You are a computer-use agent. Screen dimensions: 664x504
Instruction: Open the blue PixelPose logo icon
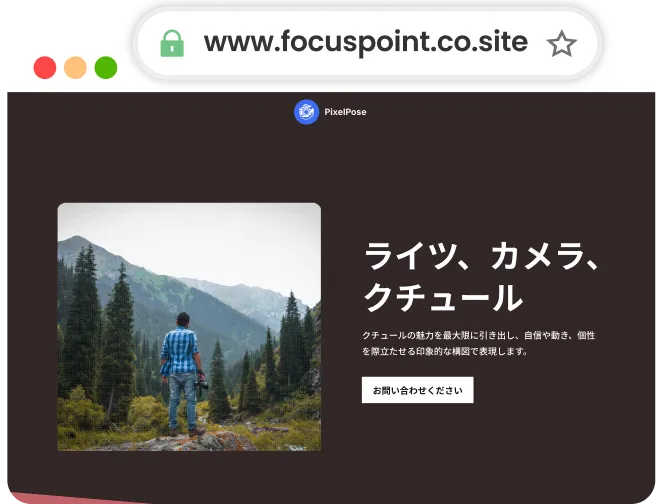[x=306, y=112]
